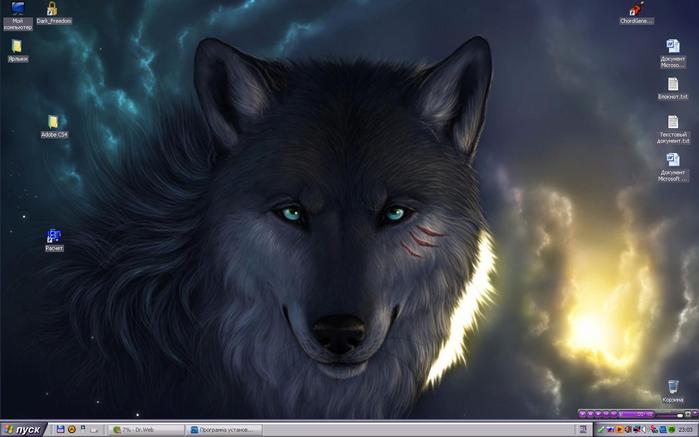
Task: Select the lower Документ Microsoft... Word file
Action: pos(673,167)
